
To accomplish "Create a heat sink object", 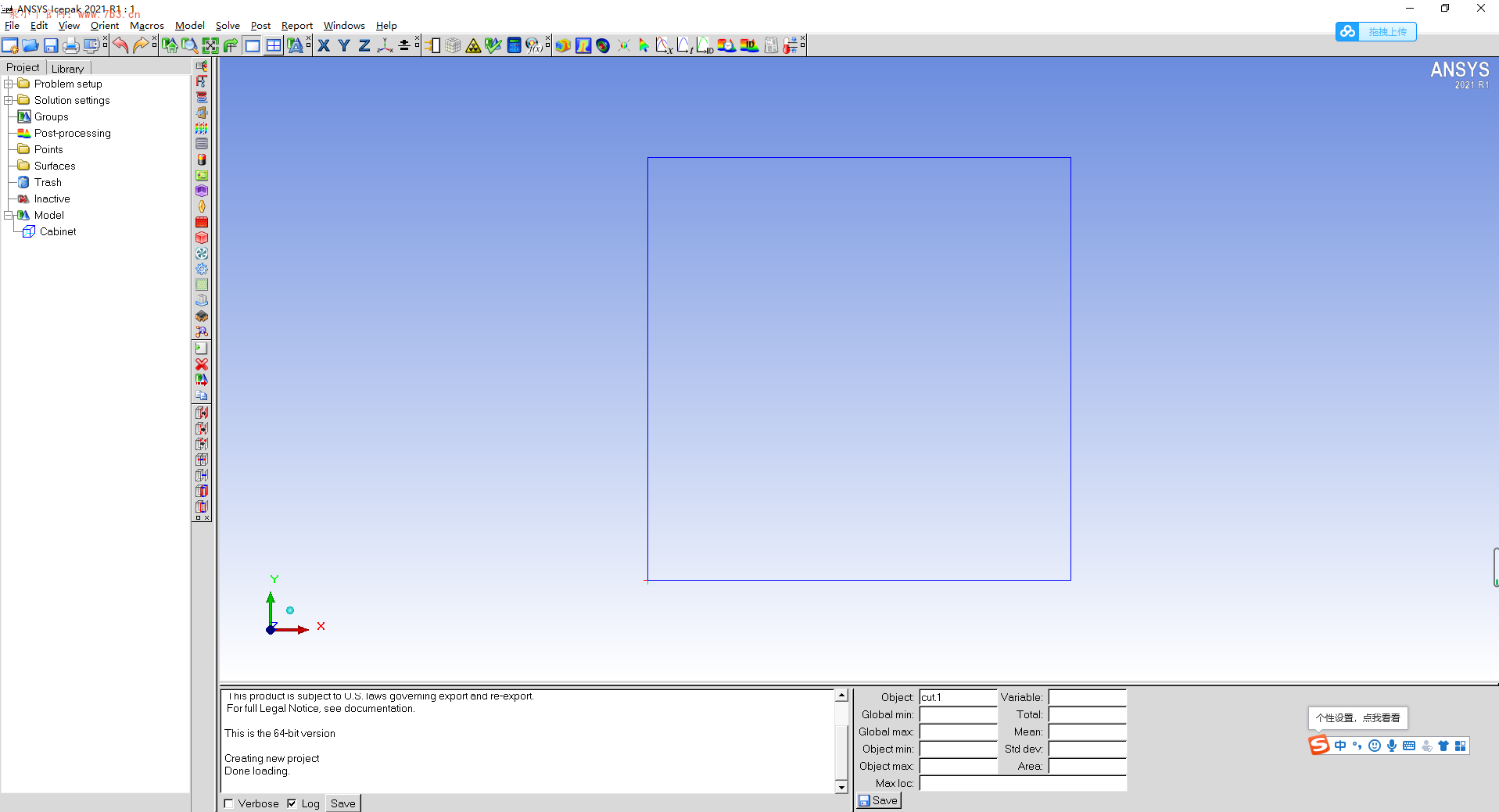I will click(x=202, y=301).
